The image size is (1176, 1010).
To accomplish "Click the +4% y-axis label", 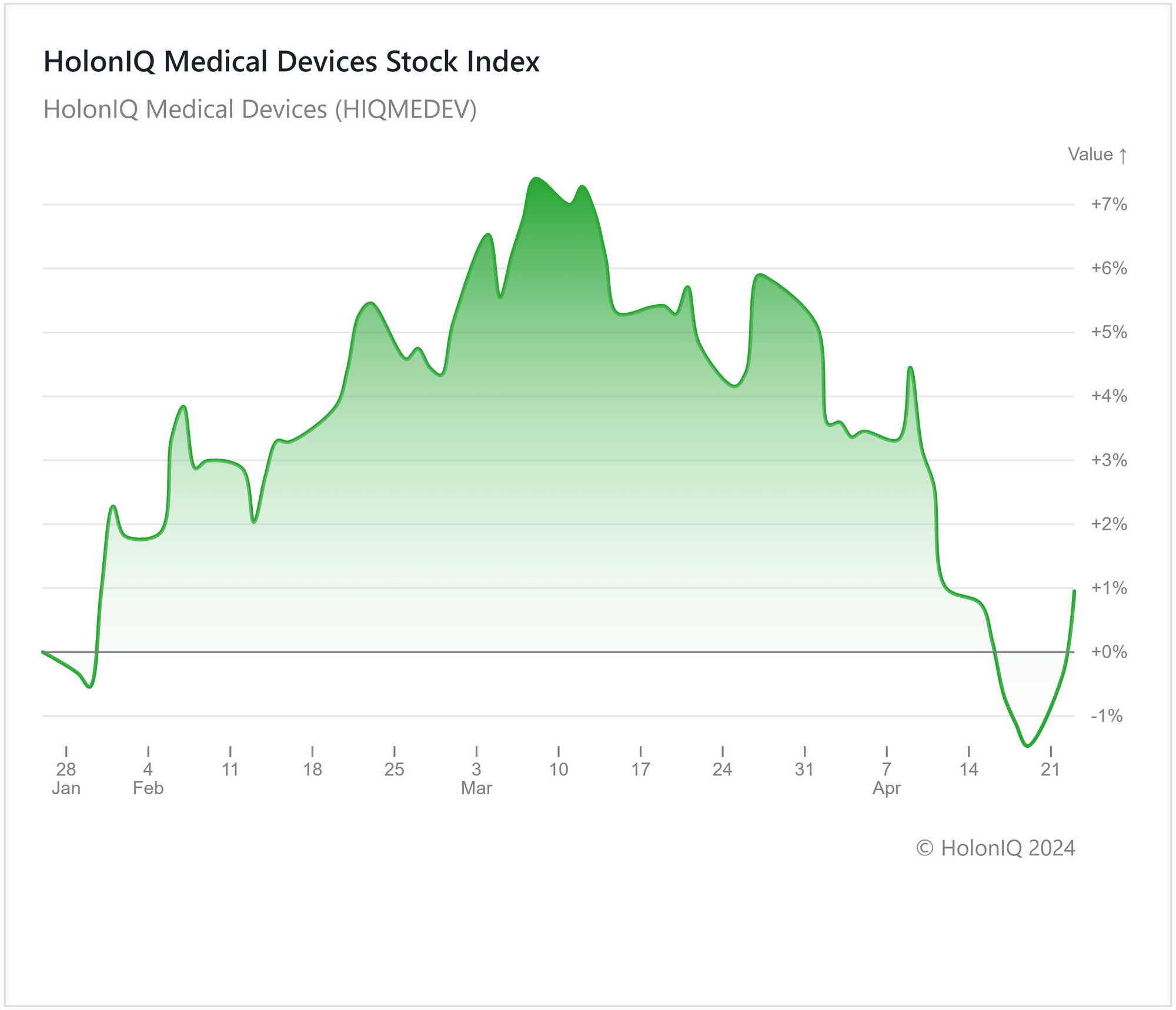I will tap(1108, 396).
